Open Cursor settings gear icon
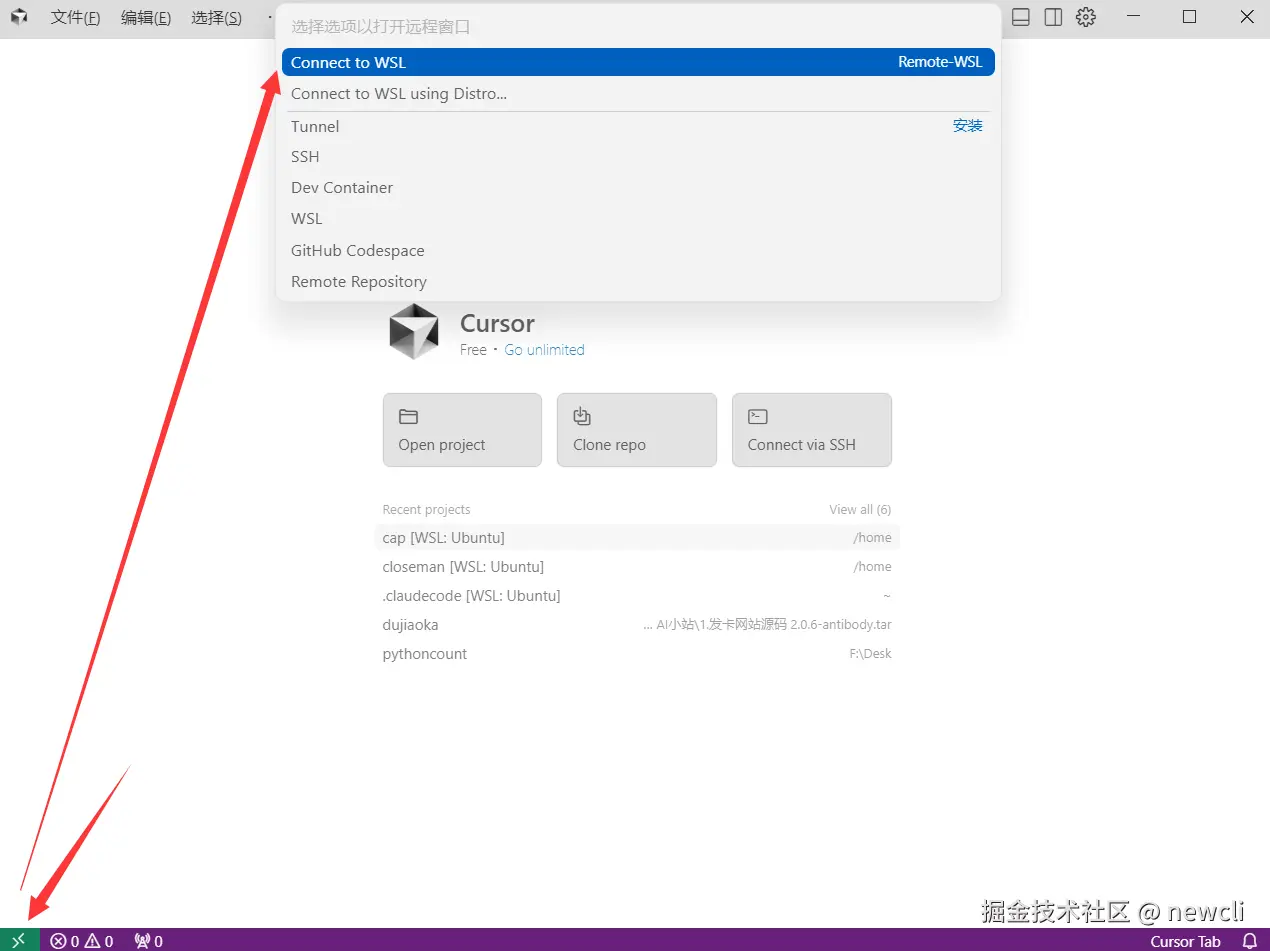Image resolution: width=1270 pixels, height=951 pixels. 1086,17
